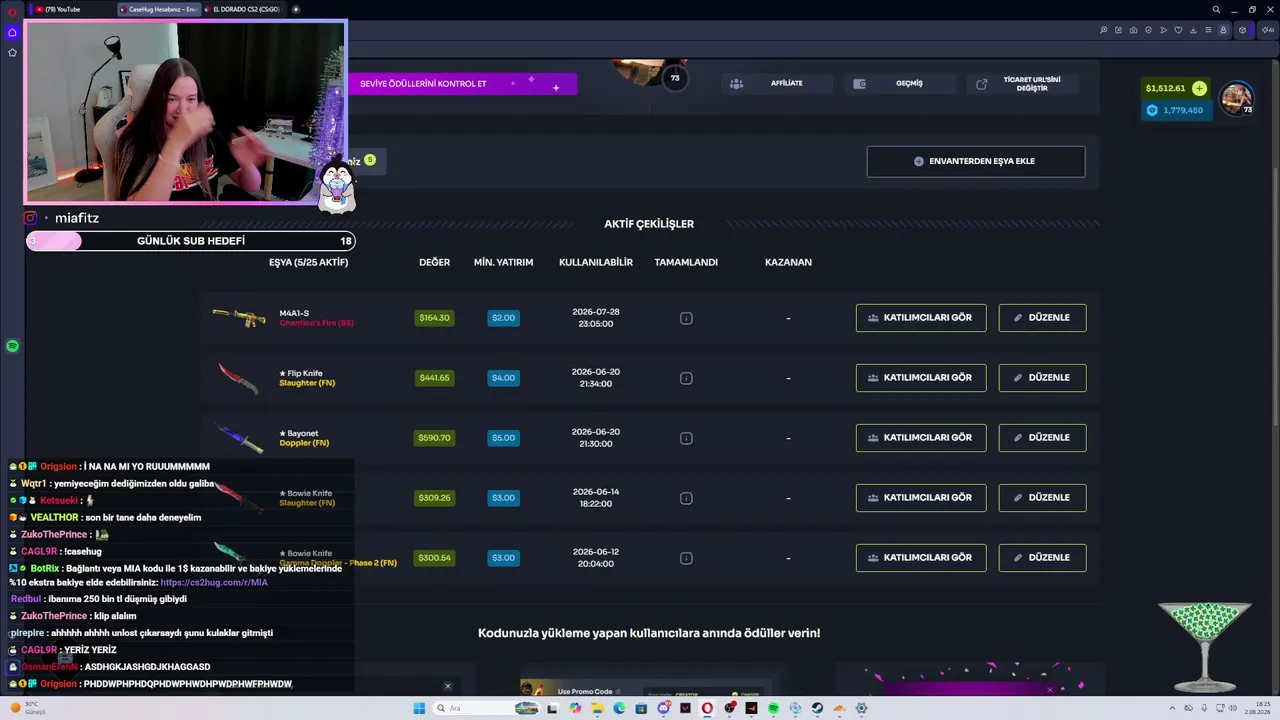View participants for the $300.54 Bowie Knife
The width and height of the screenshot is (1280, 720).
point(921,558)
